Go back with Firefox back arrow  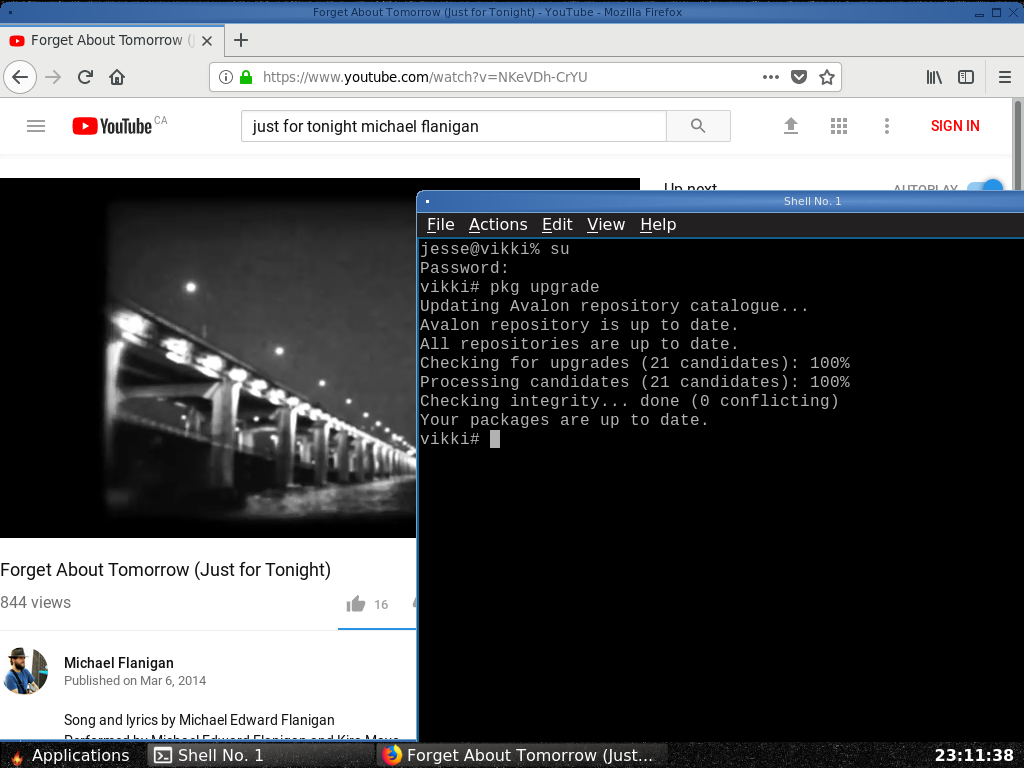[x=20, y=77]
